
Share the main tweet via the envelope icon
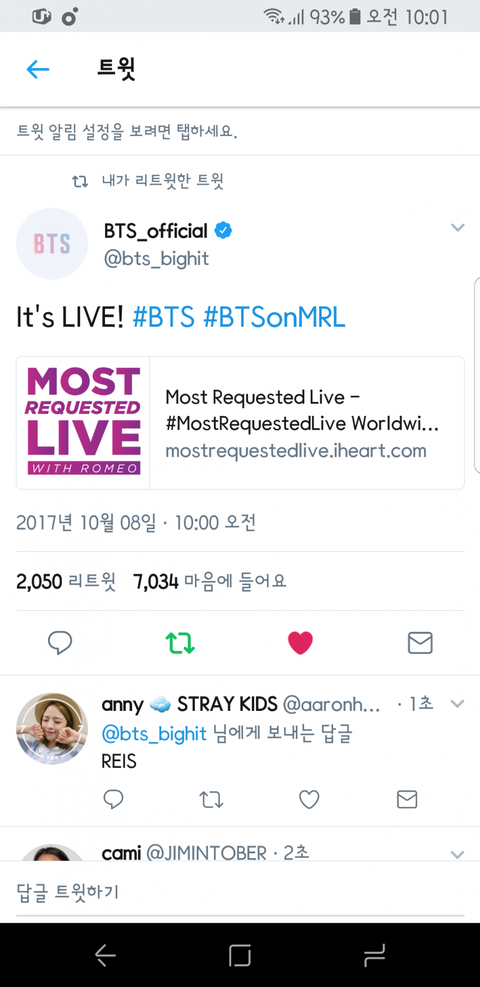(420, 643)
